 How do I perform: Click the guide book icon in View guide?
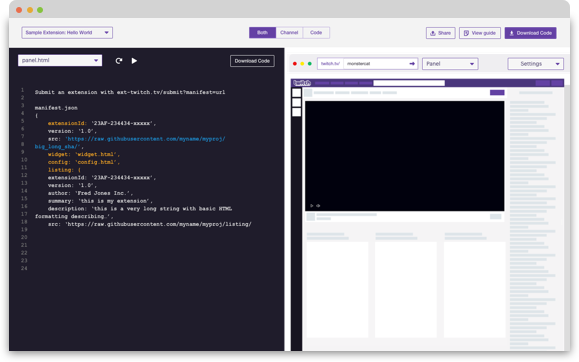pyautogui.click(x=466, y=33)
